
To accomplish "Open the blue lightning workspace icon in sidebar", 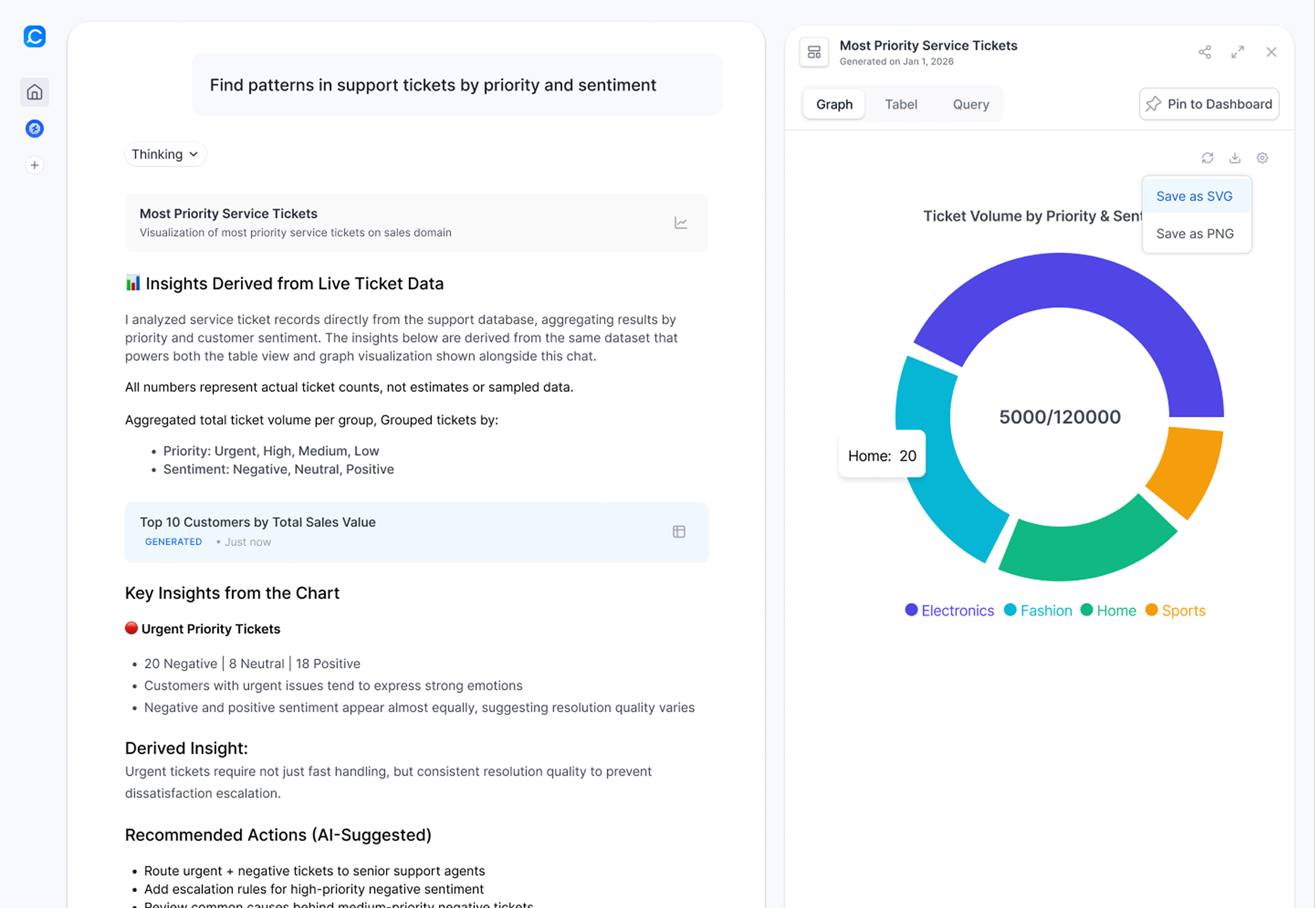I will click(34, 128).
